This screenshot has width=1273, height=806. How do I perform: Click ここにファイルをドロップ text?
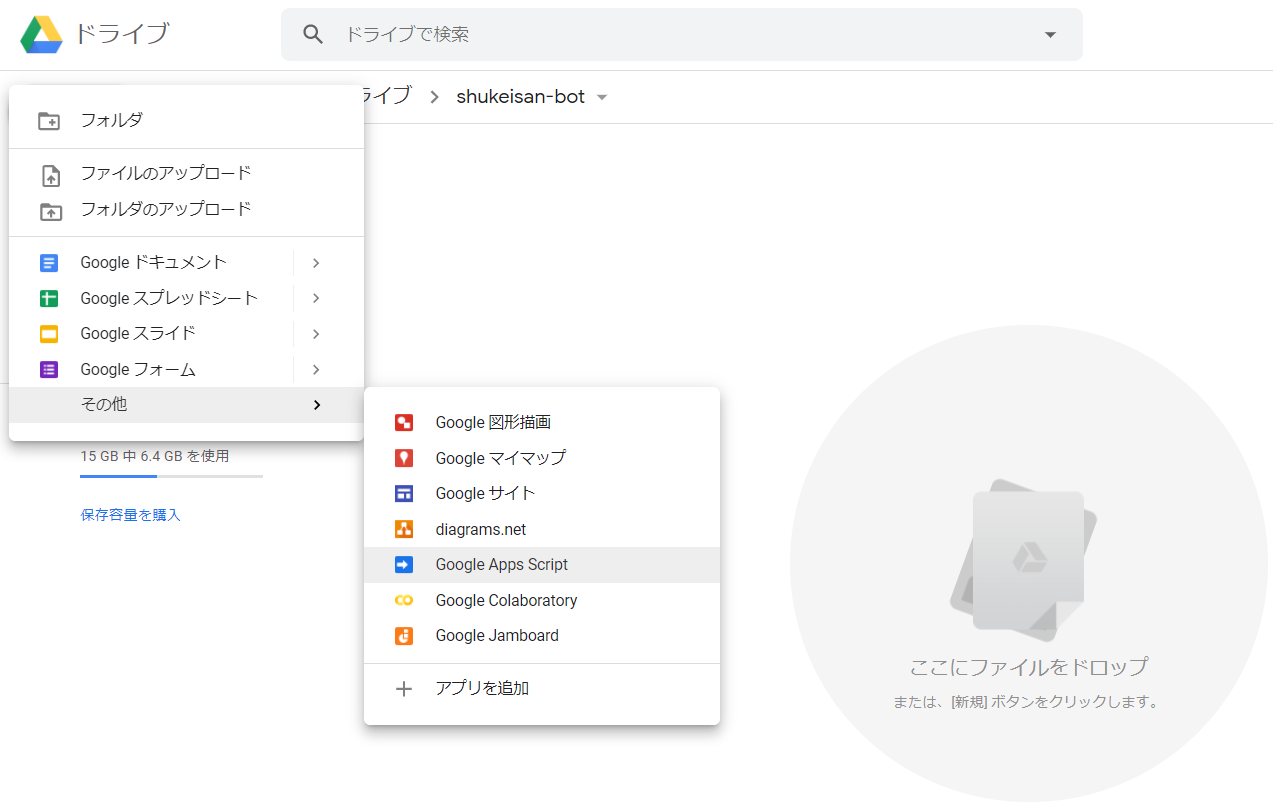(1029, 667)
